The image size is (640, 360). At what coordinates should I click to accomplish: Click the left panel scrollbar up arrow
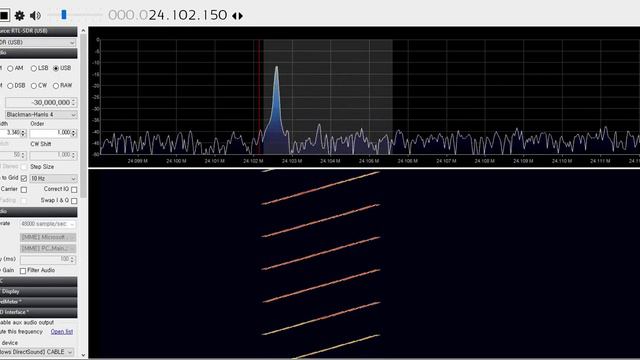(83, 31)
